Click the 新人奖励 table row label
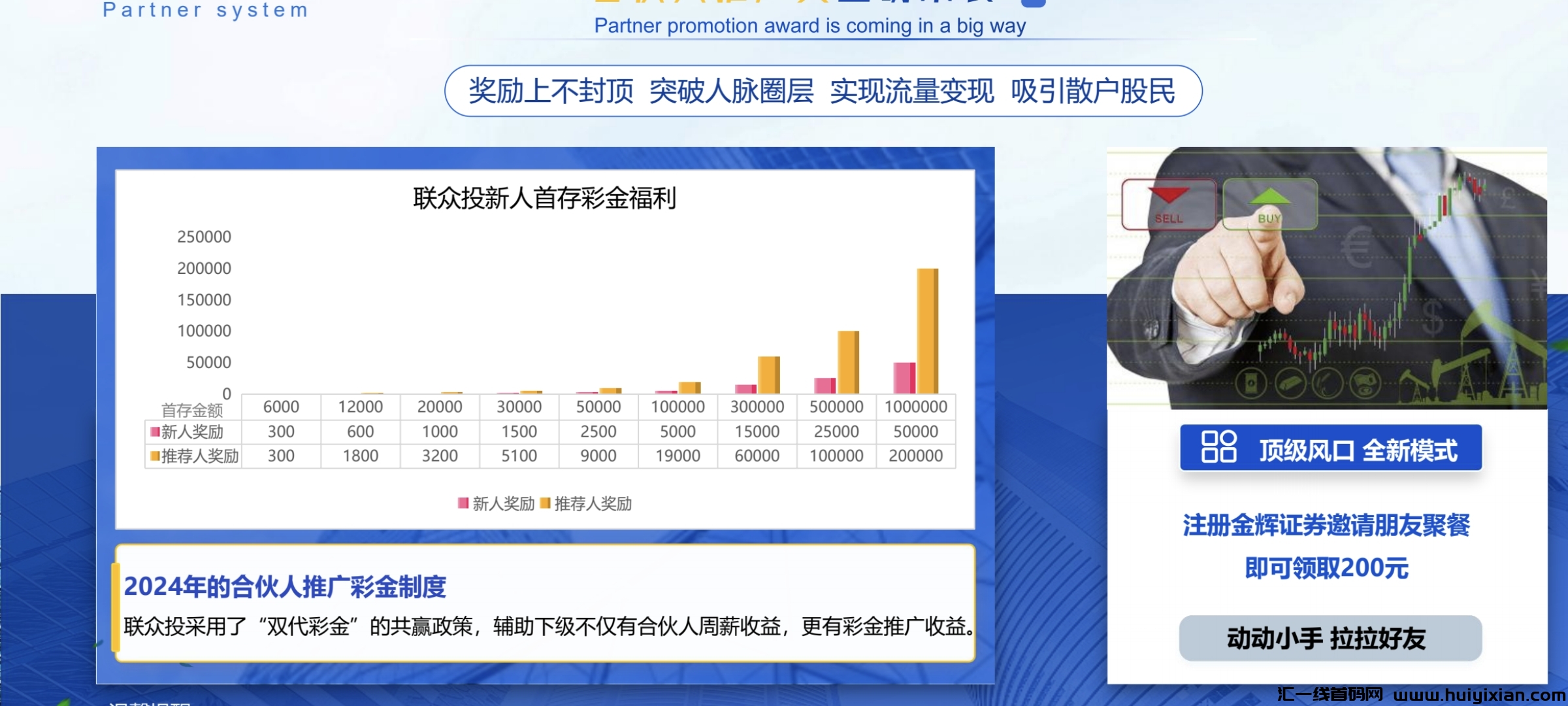Image resolution: width=1568 pixels, height=706 pixels. tap(192, 431)
